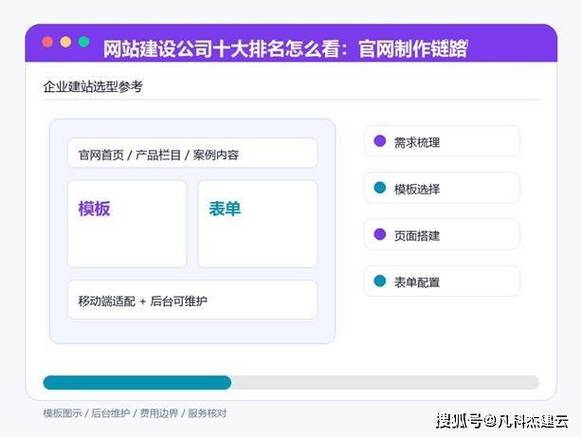Screen dimensions: 582x437
Task: Click the green window dot
Action: coord(84,42)
